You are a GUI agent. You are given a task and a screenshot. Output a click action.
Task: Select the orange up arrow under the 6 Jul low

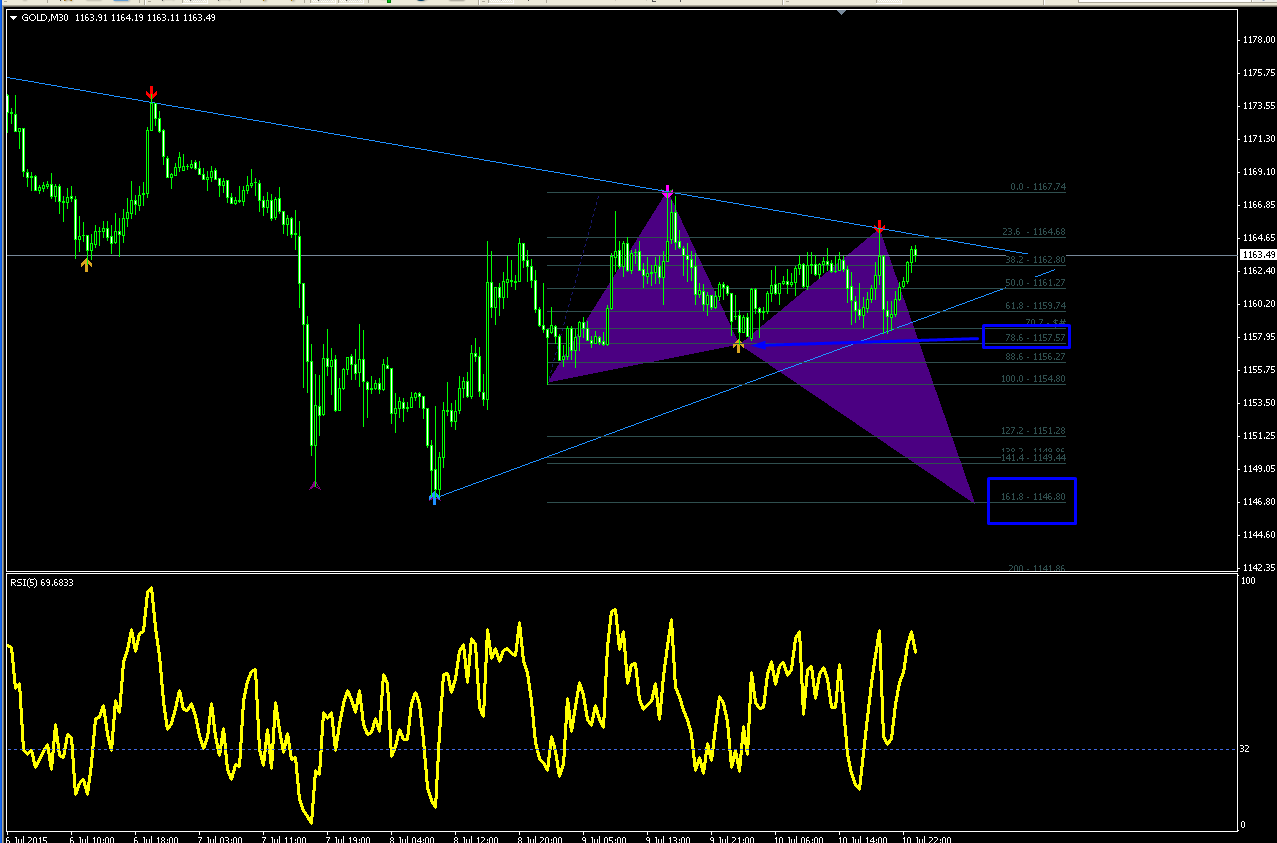[86, 264]
